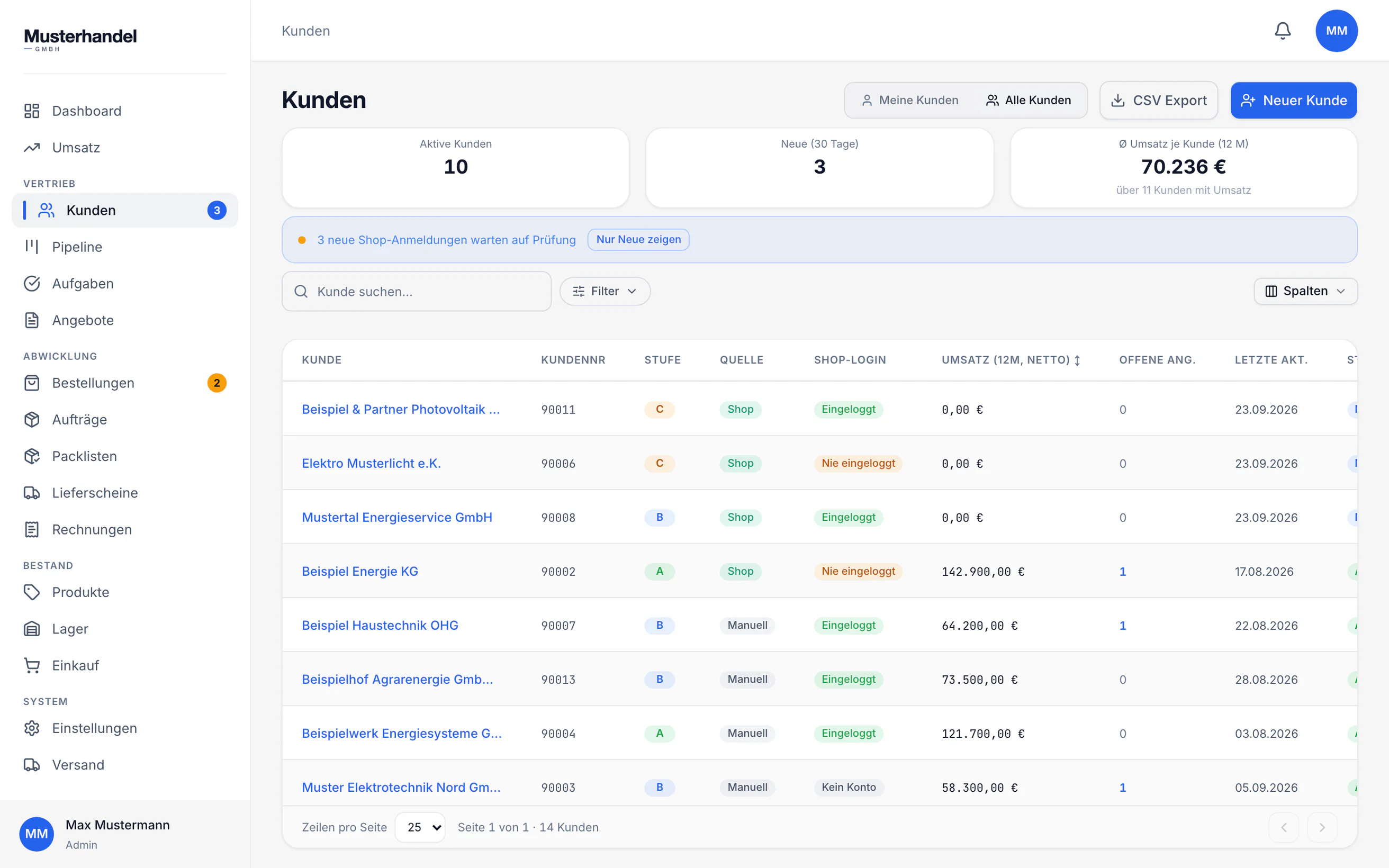This screenshot has width=1389, height=868.
Task: Click the Rechnungen receipt icon
Action: coord(32,529)
